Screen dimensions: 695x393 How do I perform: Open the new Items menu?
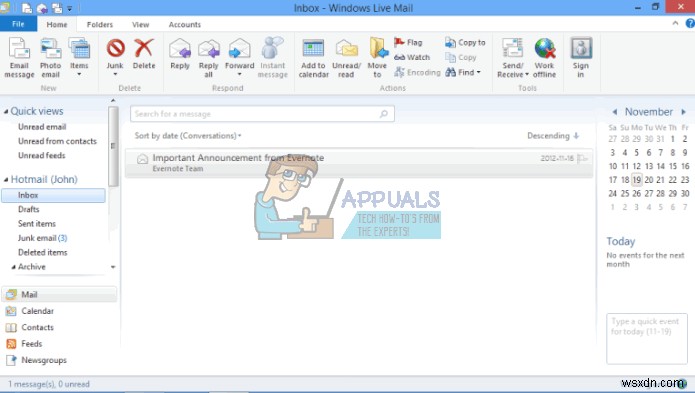(x=79, y=57)
